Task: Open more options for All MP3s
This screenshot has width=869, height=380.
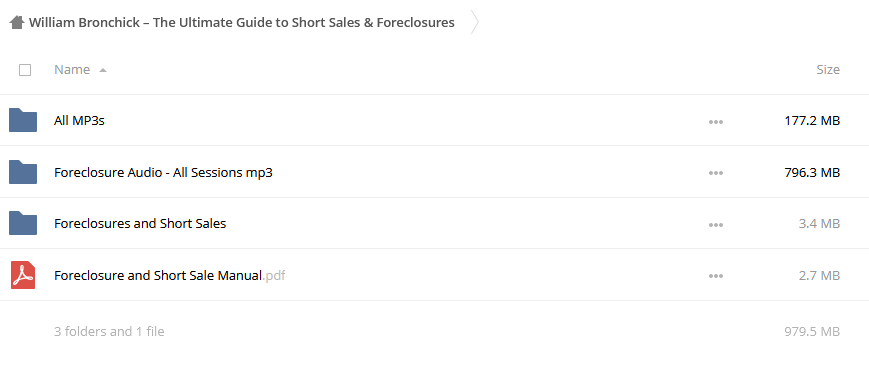Action: point(715,122)
